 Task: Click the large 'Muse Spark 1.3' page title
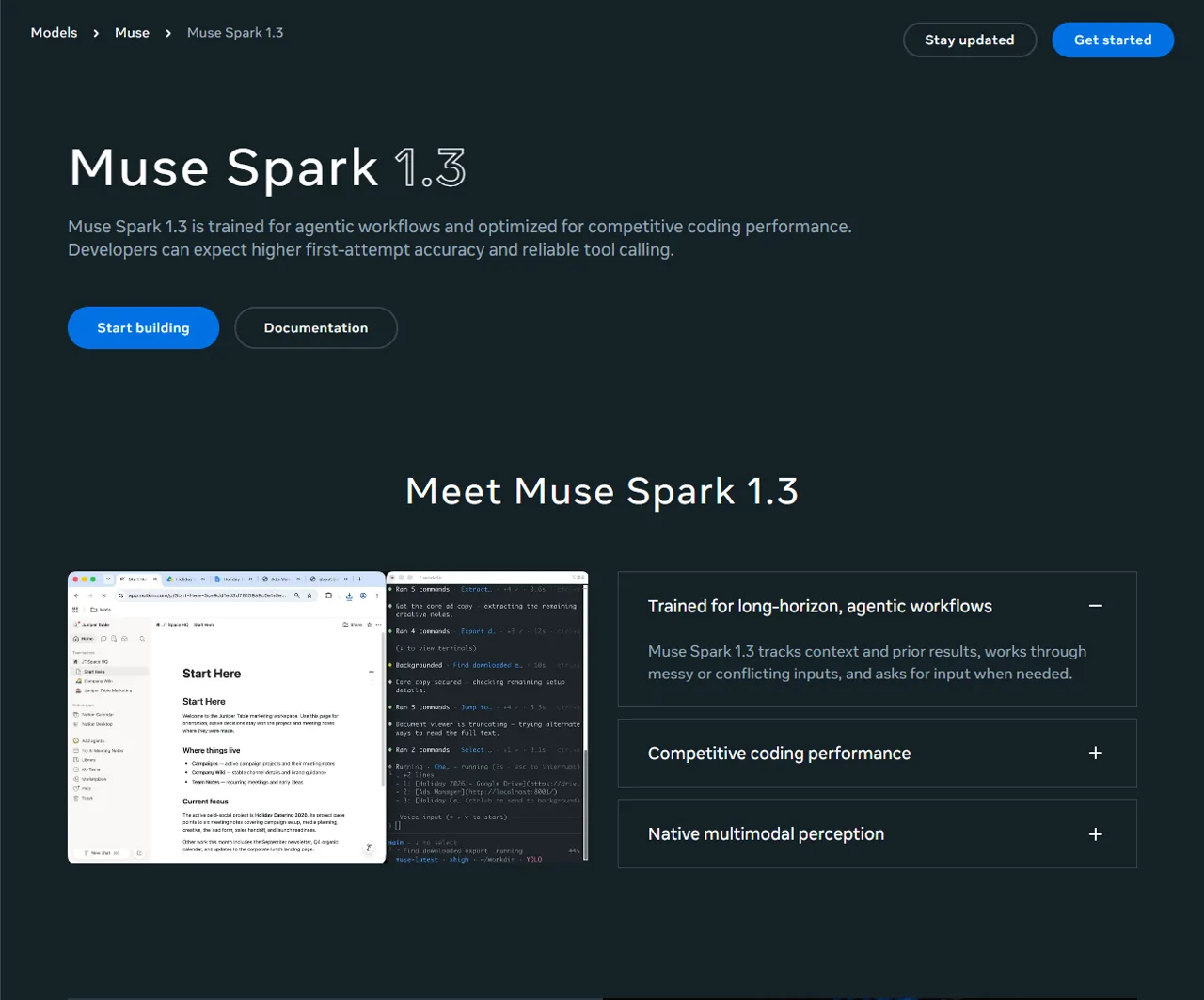(267, 167)
